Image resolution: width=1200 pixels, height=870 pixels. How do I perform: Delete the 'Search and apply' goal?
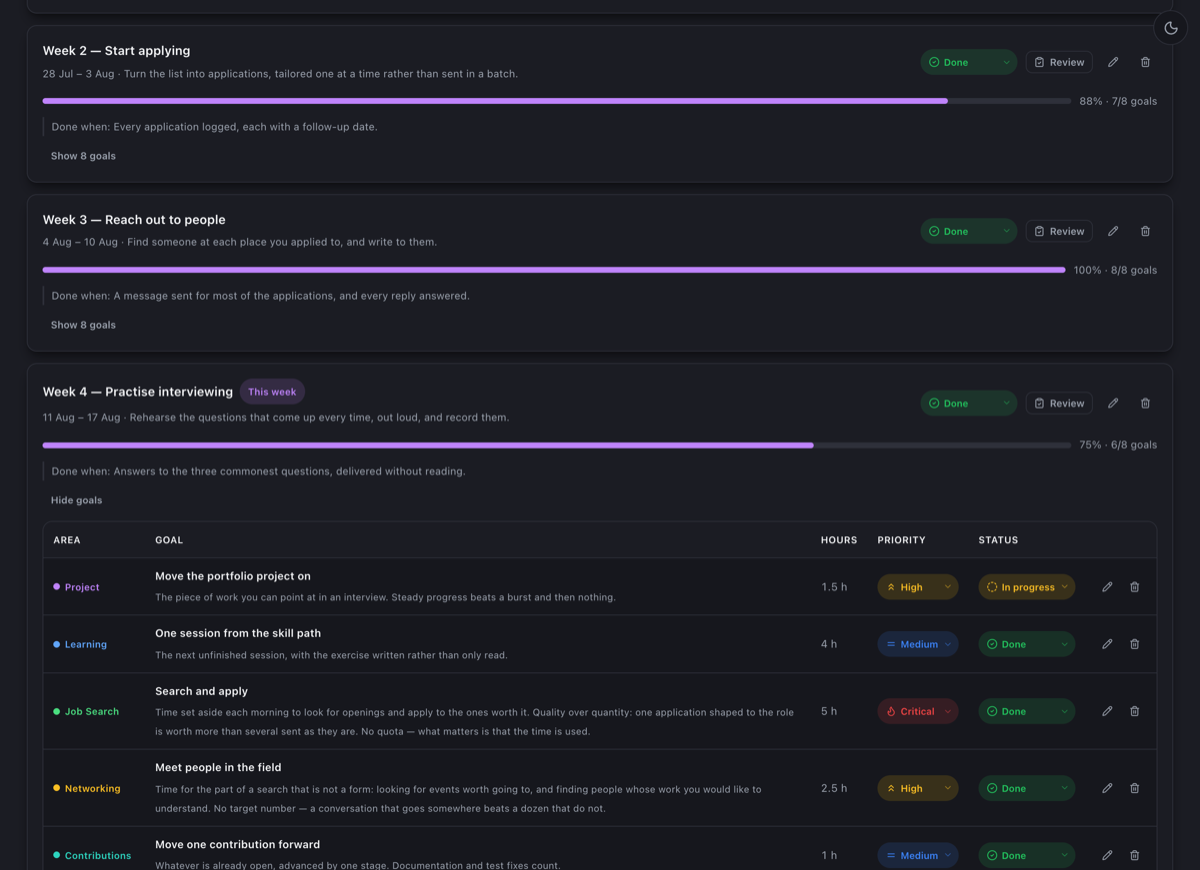click(1134, 711)
